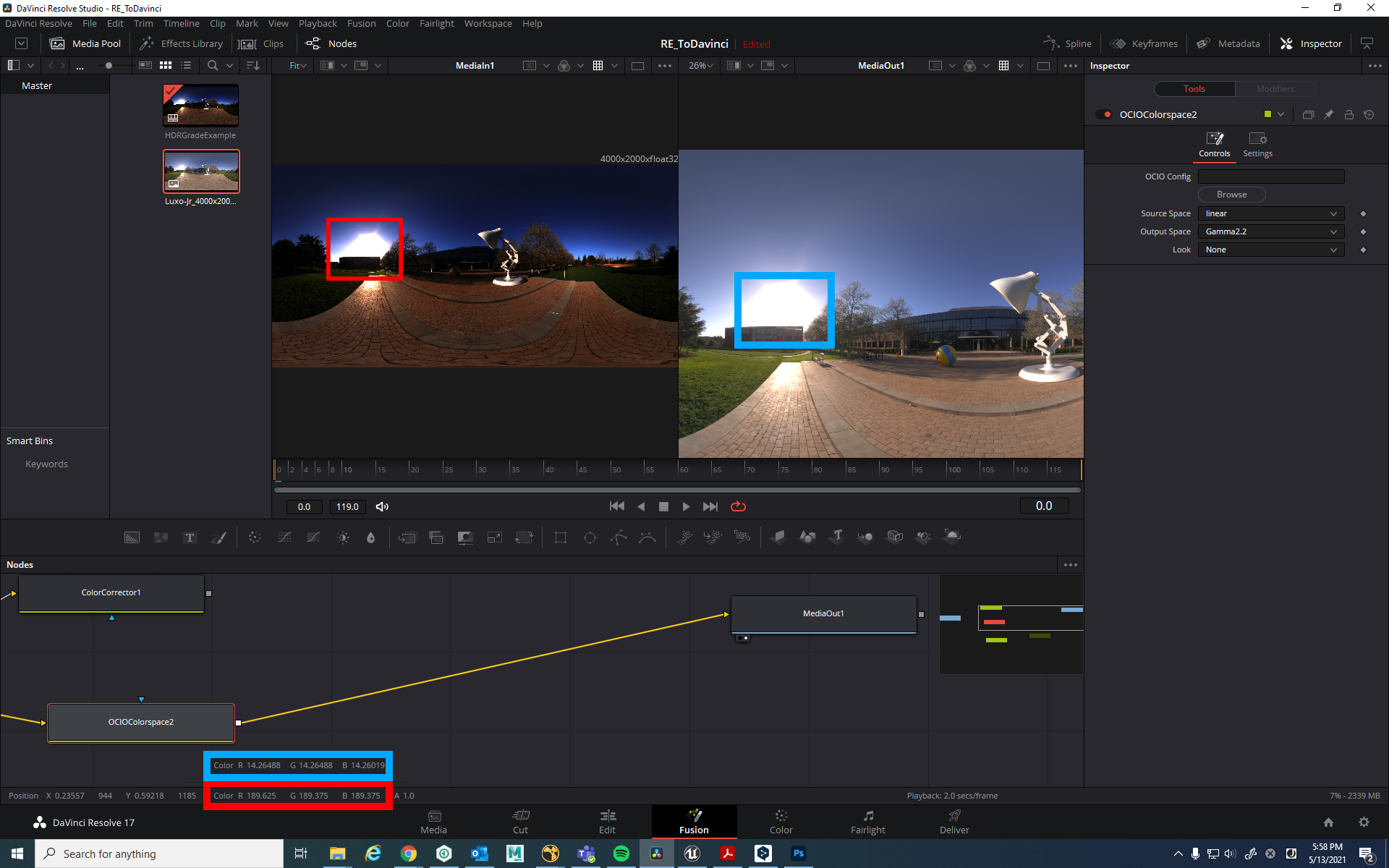1389x868 pixels.
Task: Add an Ellipse mask tool
Action: coord(590,537)
